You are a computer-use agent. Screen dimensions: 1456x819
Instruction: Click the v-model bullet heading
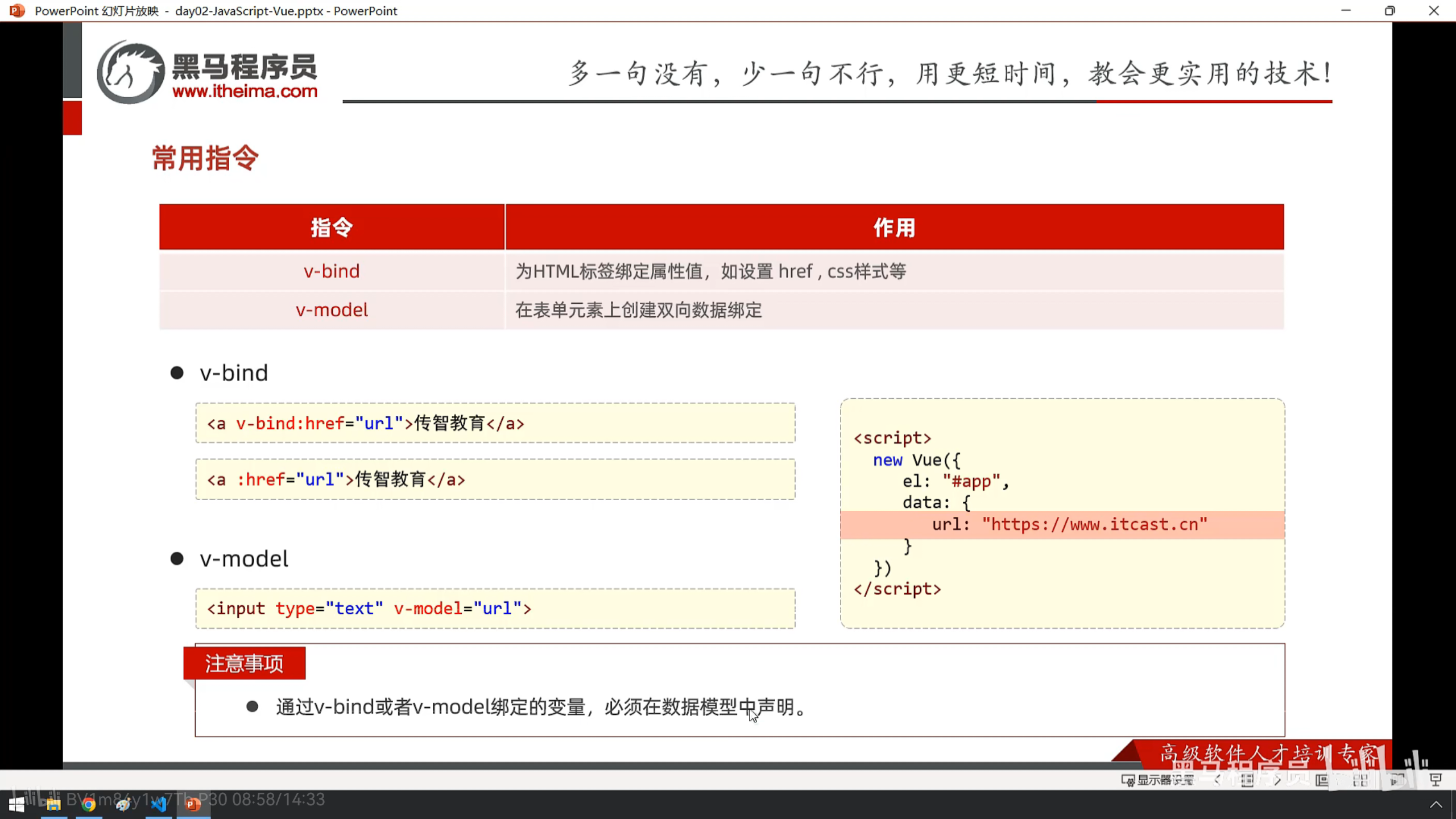[244, 559]
